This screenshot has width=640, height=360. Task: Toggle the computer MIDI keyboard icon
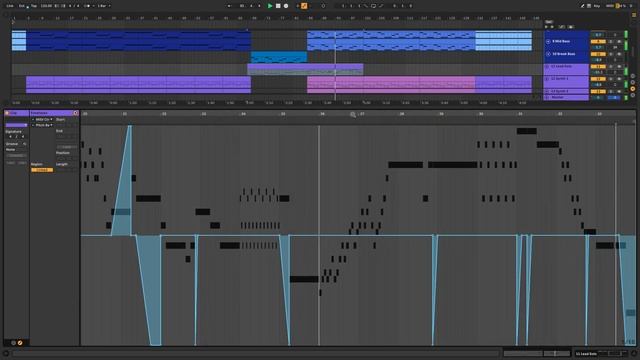point(589,6)
